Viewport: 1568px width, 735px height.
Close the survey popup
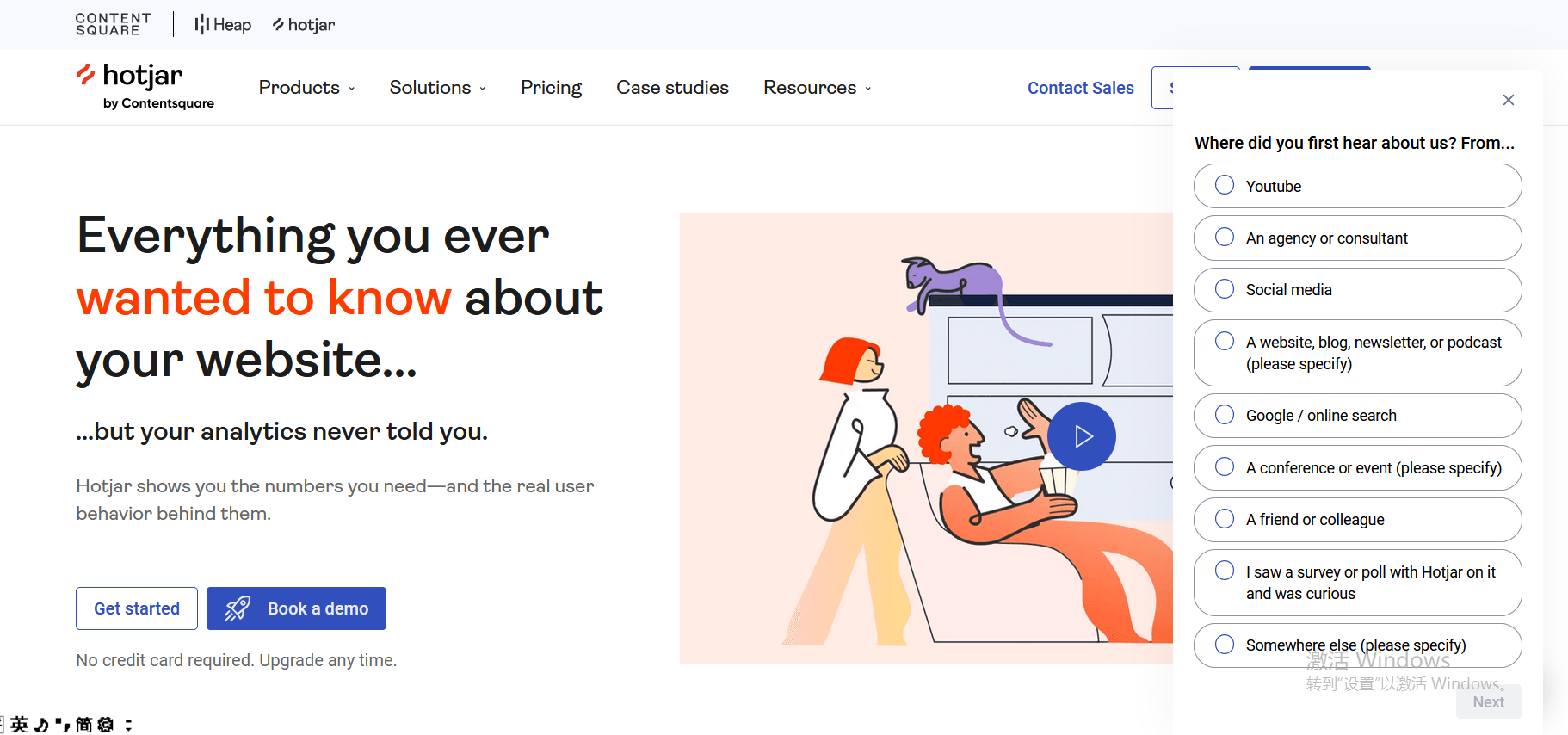tap(1508, 100)
